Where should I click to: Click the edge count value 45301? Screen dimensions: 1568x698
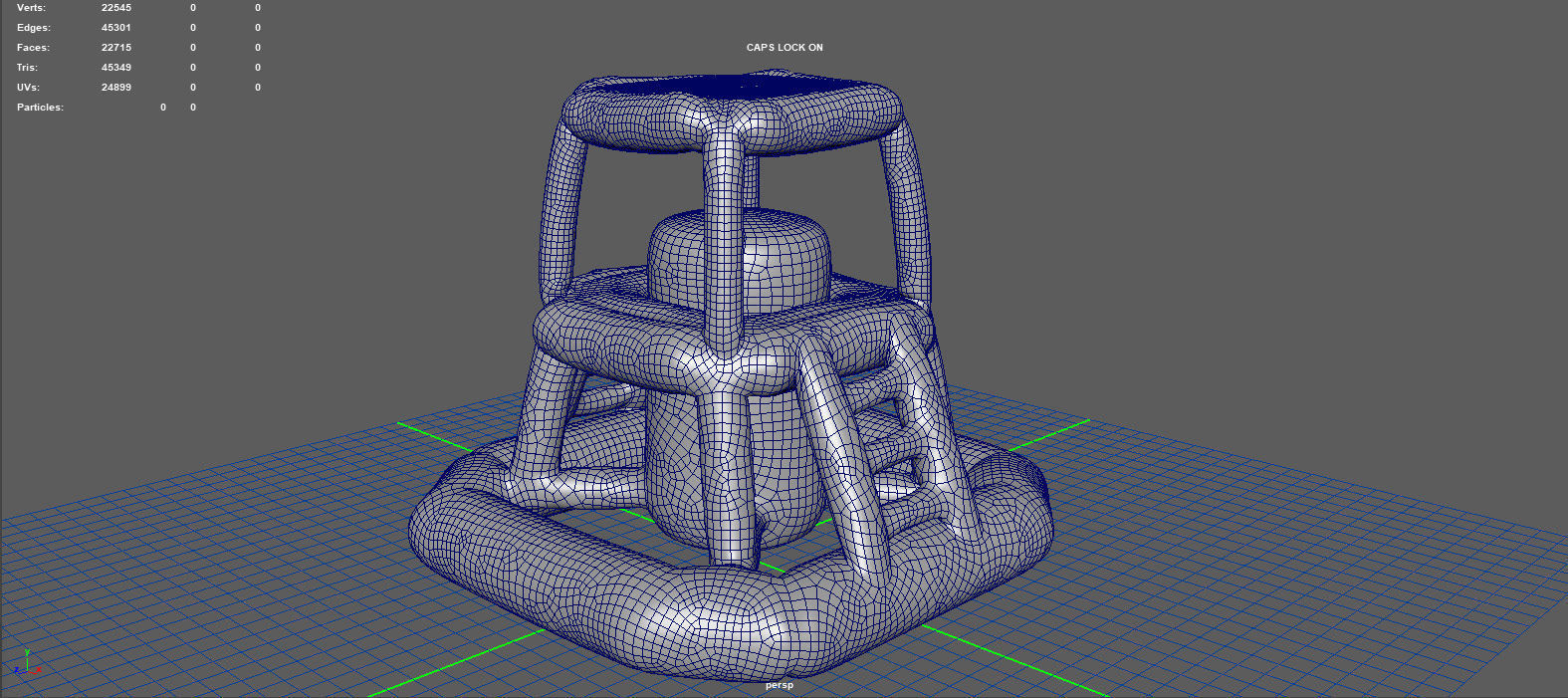116,28
